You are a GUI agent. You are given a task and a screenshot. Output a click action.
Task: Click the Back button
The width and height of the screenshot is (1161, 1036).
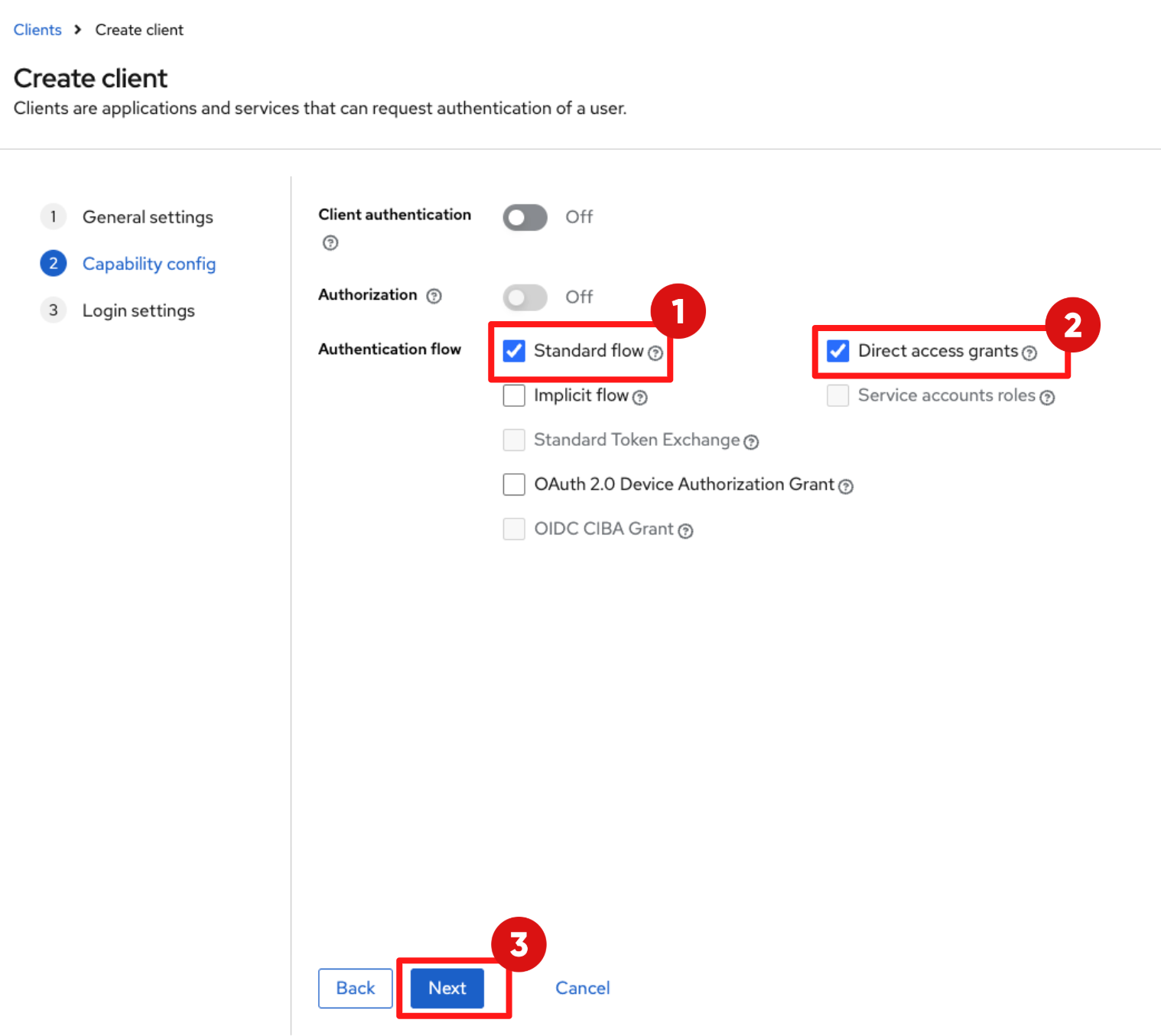coord(356,988)
